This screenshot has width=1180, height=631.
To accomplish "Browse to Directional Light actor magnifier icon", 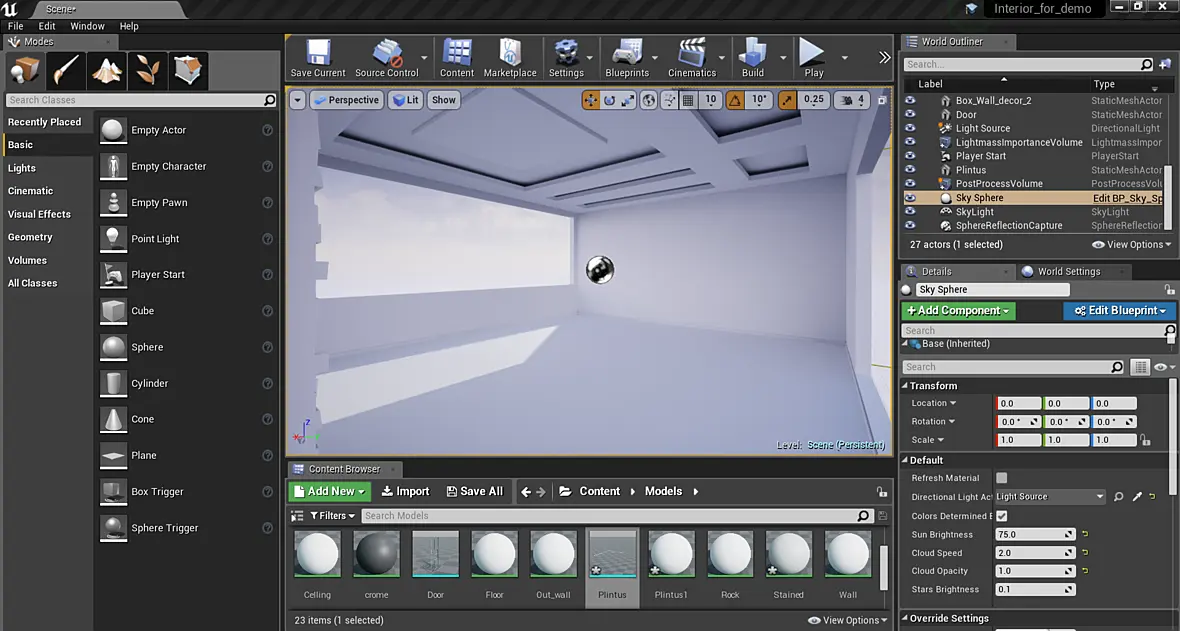I will coord(1118,497).
